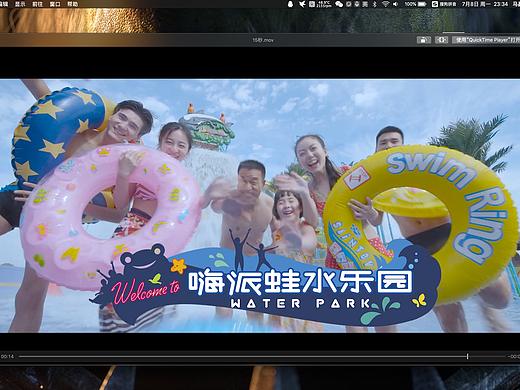Open the 帮助 menu
The height and width of the screenshot is (390, 520).
(73, 4)
